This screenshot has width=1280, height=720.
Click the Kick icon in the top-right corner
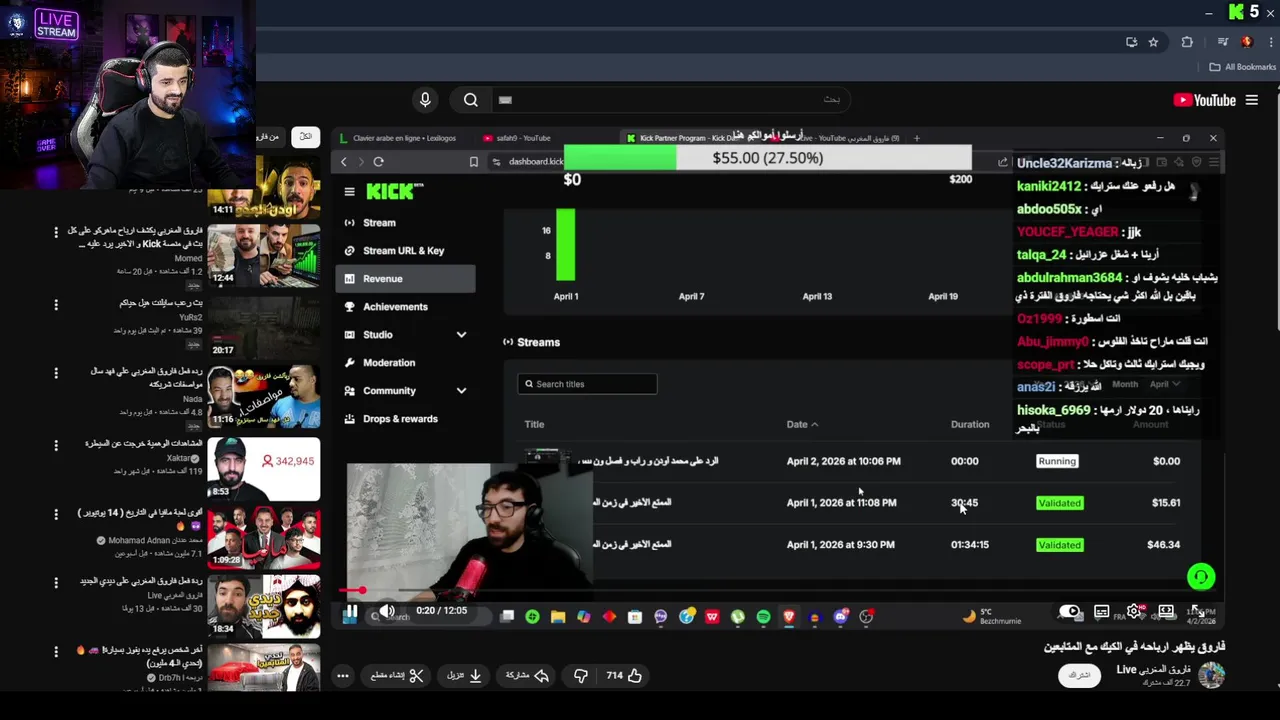1237,12
